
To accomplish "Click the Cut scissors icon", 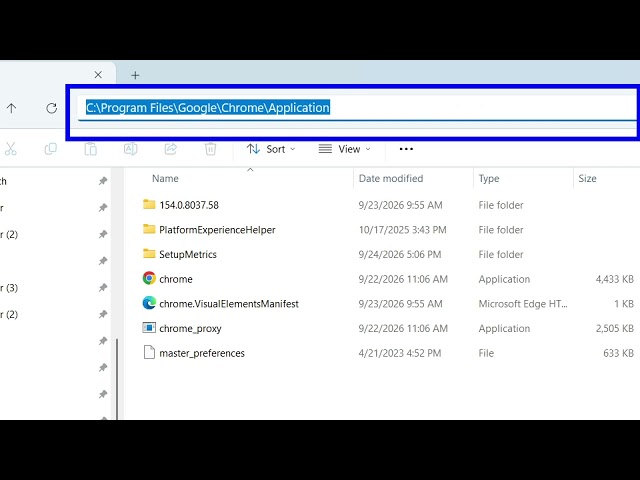I will point(11,149).
